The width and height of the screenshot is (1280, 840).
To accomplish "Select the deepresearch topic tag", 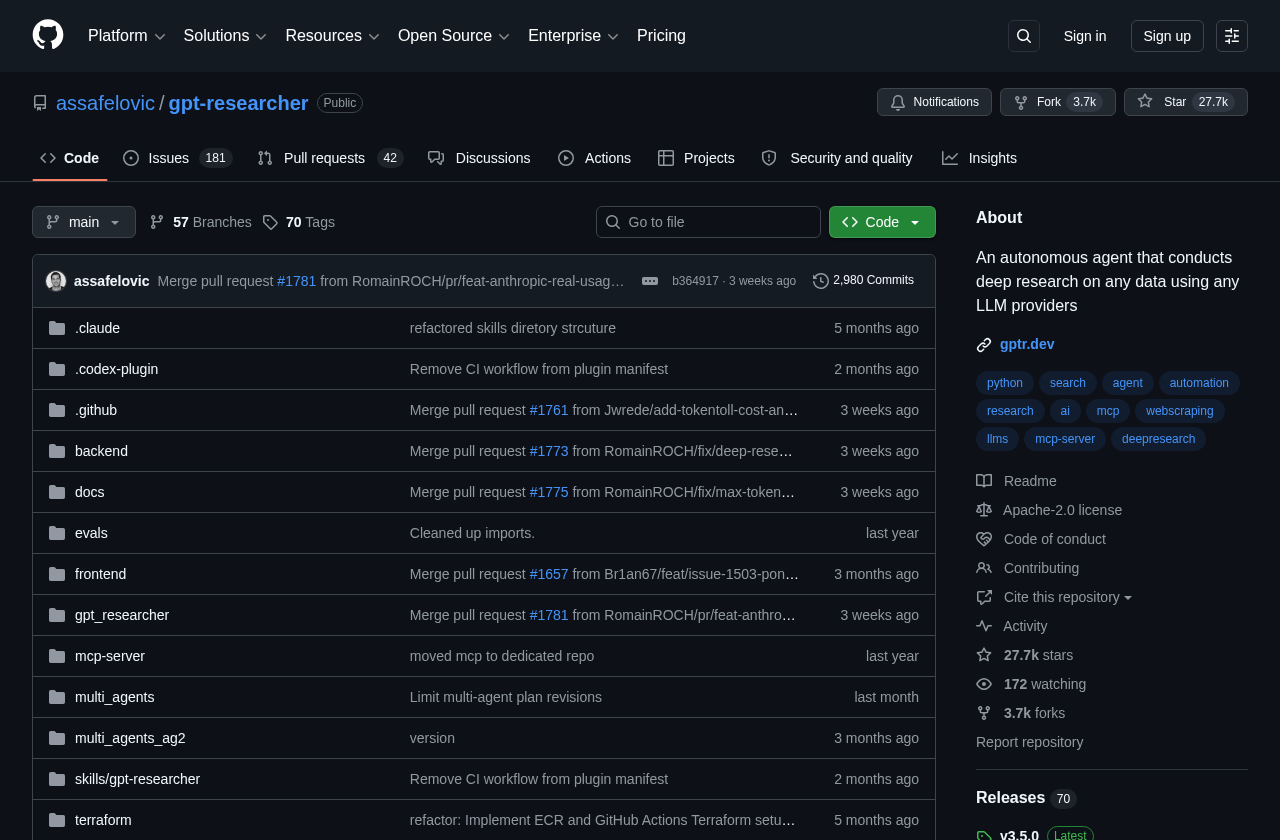I will click(1158, 439).
